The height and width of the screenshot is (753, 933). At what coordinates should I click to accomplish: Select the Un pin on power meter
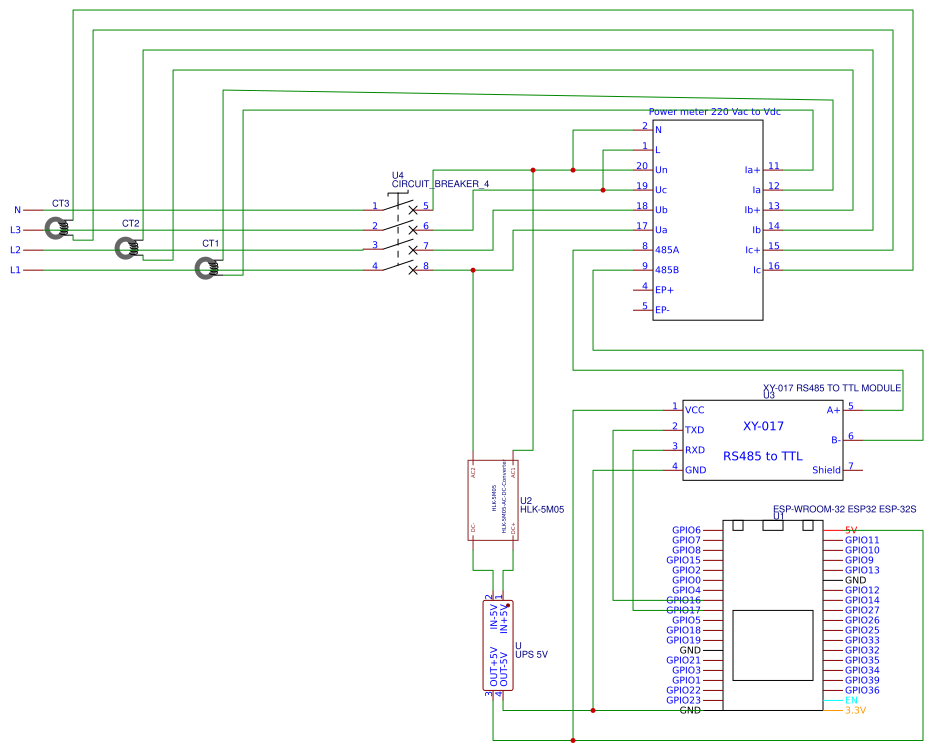[661, 170]
